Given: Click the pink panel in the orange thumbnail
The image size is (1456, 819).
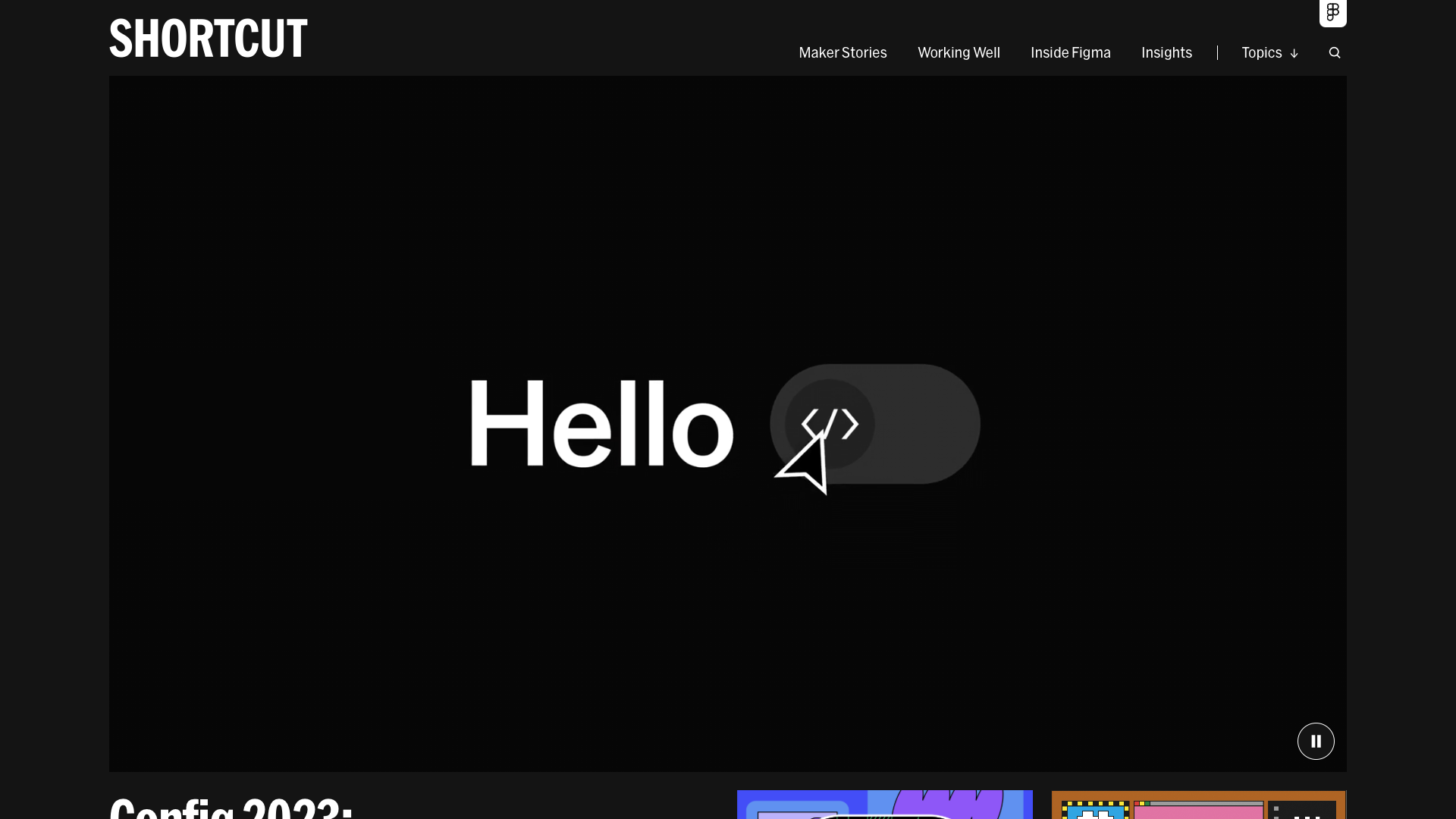Looking at the screenshot, I should [x=1198, y=811].
